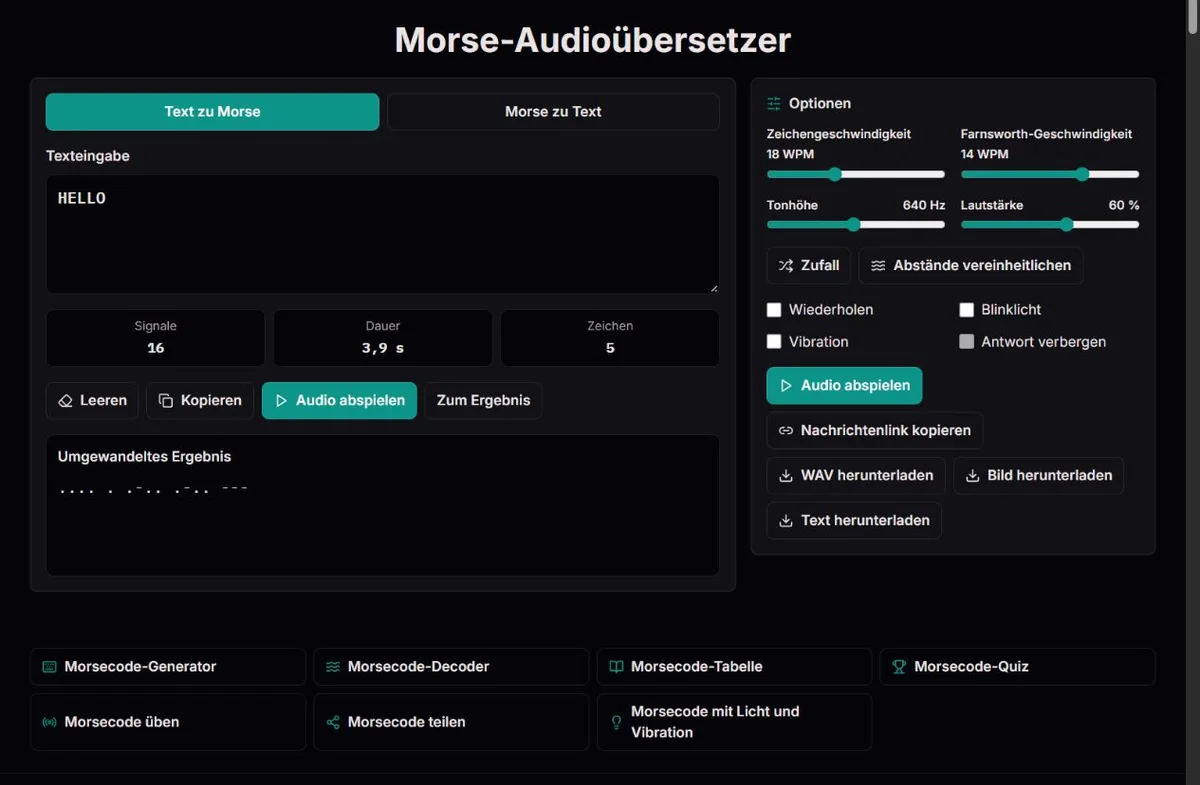This screenshot has width=1200, height=785.
Task: Click the Zufall shuffle button
Action: click(x=809, y=265)
